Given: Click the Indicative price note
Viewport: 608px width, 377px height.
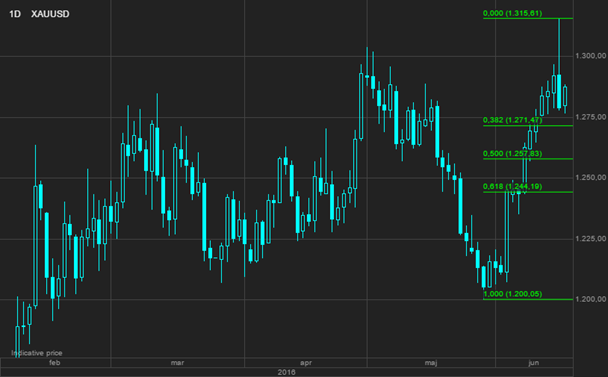Looking at the screenshot, I should click(x=37, y=353).
